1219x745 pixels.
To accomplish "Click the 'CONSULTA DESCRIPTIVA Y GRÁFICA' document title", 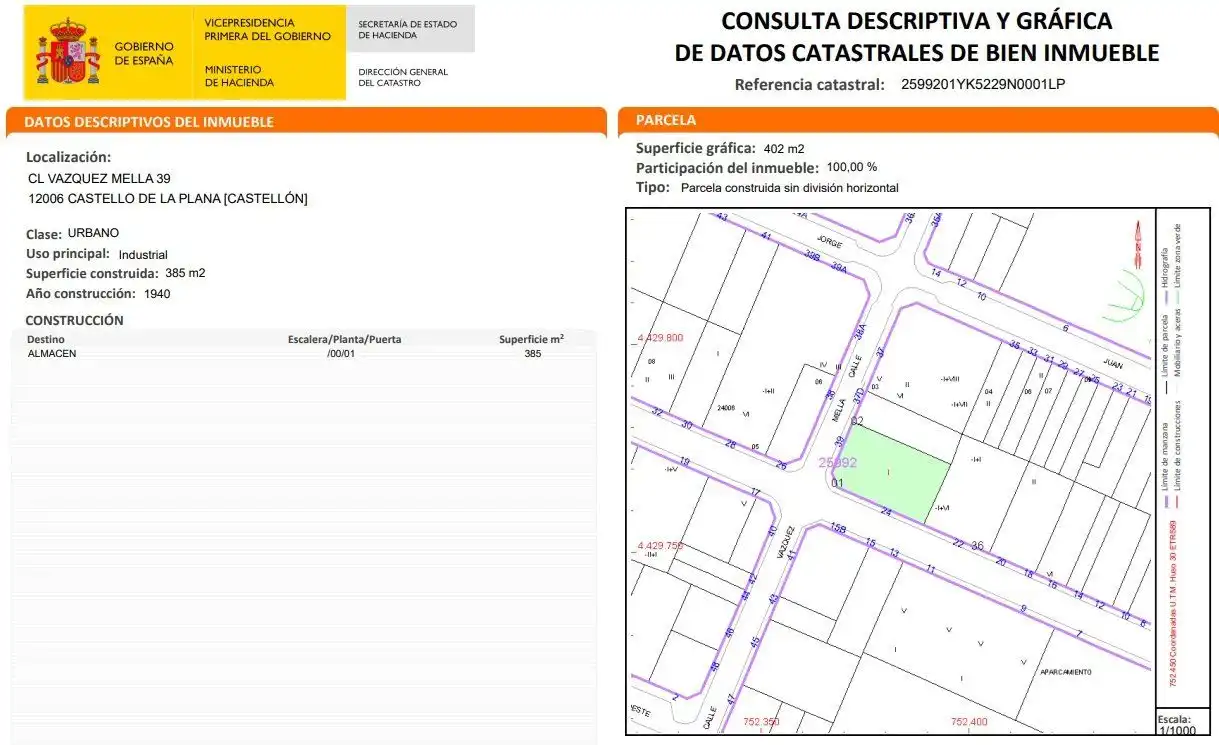I will (x=917, y=21).
